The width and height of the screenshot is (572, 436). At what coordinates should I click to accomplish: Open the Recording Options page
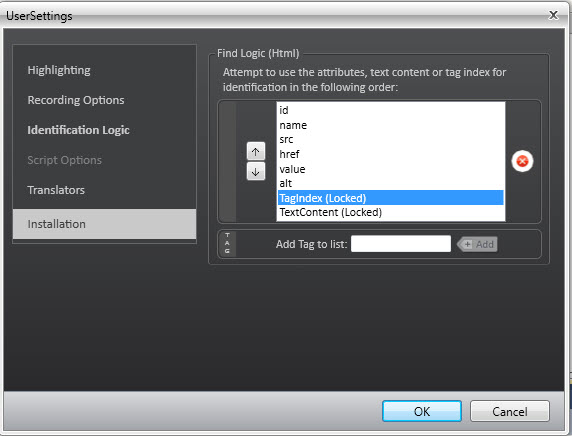tap(76, 100)
